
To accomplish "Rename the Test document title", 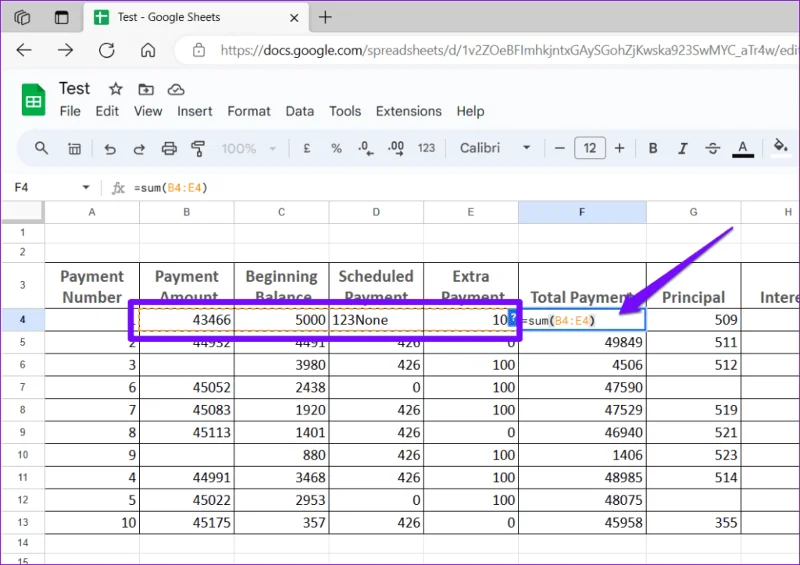I will (74, 88).
